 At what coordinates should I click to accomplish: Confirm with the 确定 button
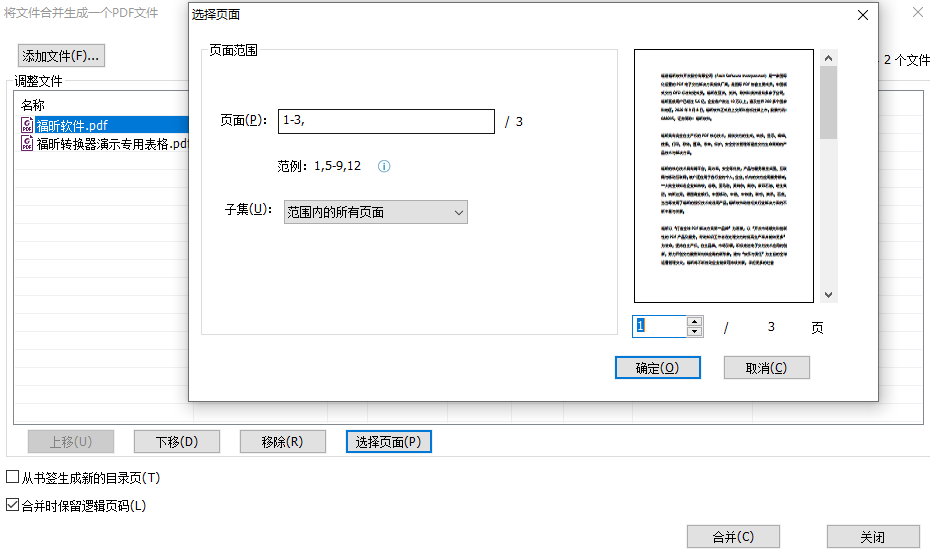click(657, 368)
